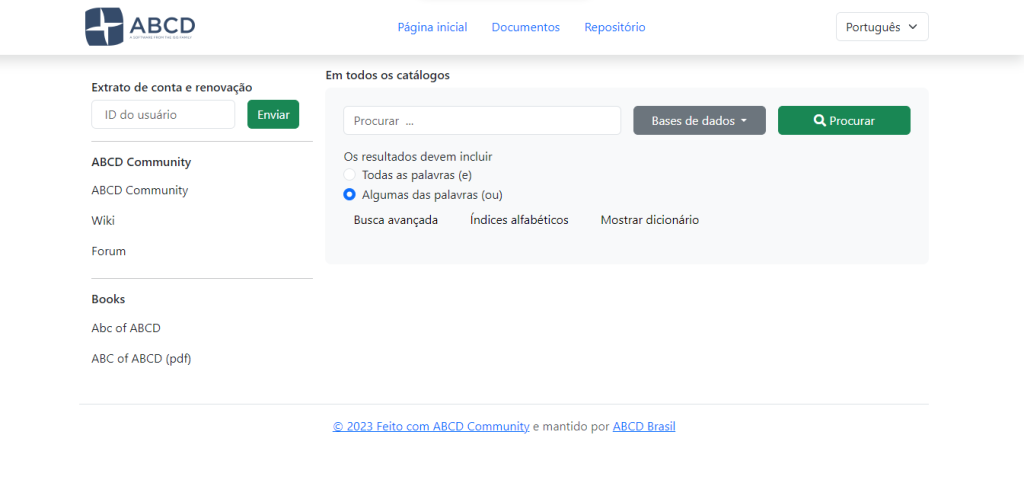Open the 'Abc of ABCD' book link
The height and width of the screenshot is (499, 1024).
coord(126,328)
